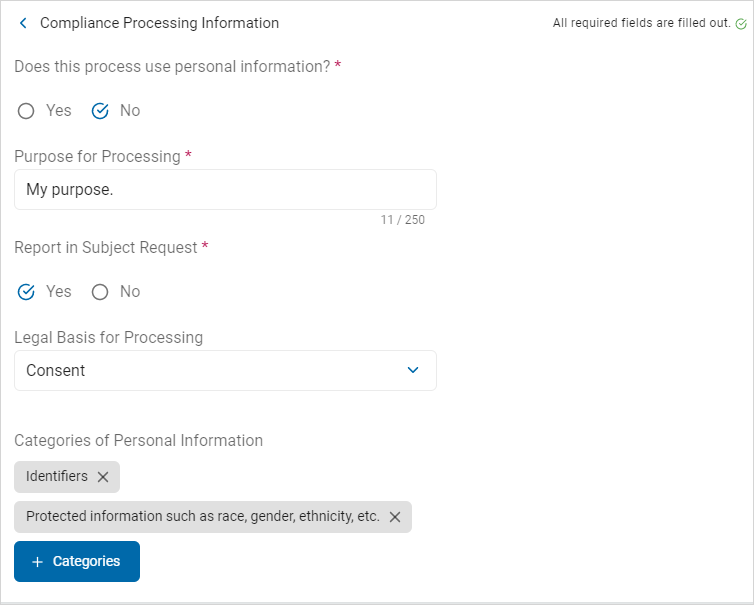The image size is (754, 605).
Task: Click the Purpose for Processing text field
Action: 225,189
